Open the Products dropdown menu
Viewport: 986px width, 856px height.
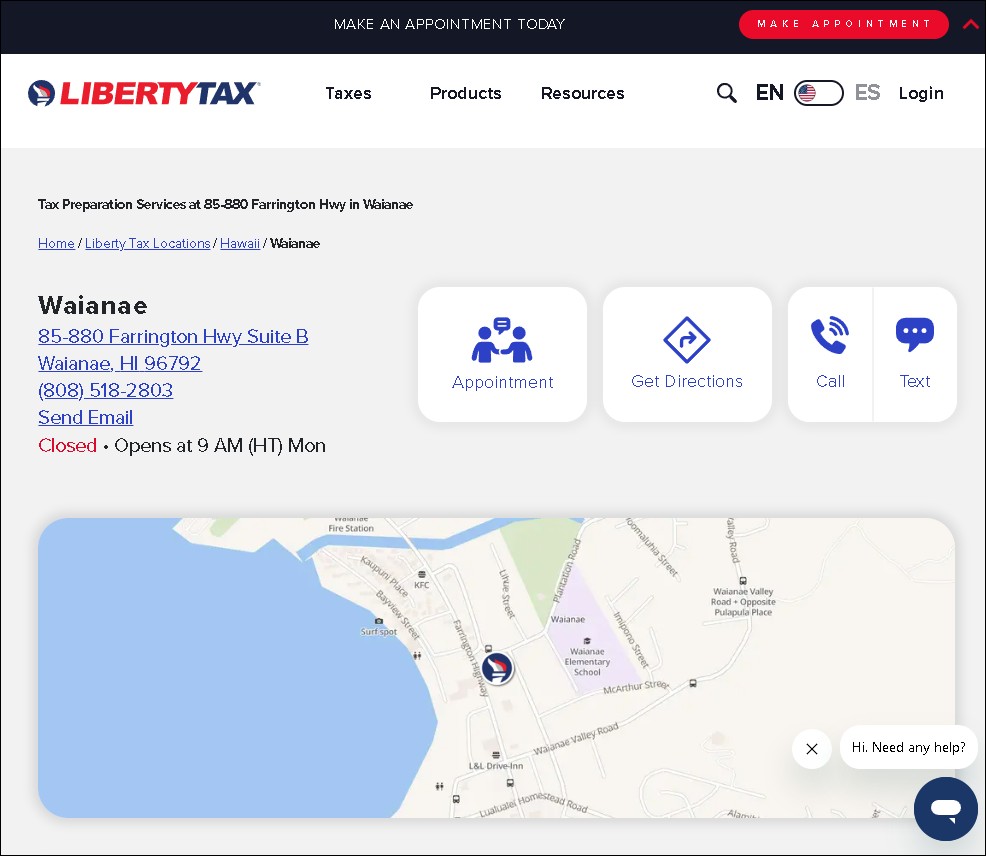point(465,93)
